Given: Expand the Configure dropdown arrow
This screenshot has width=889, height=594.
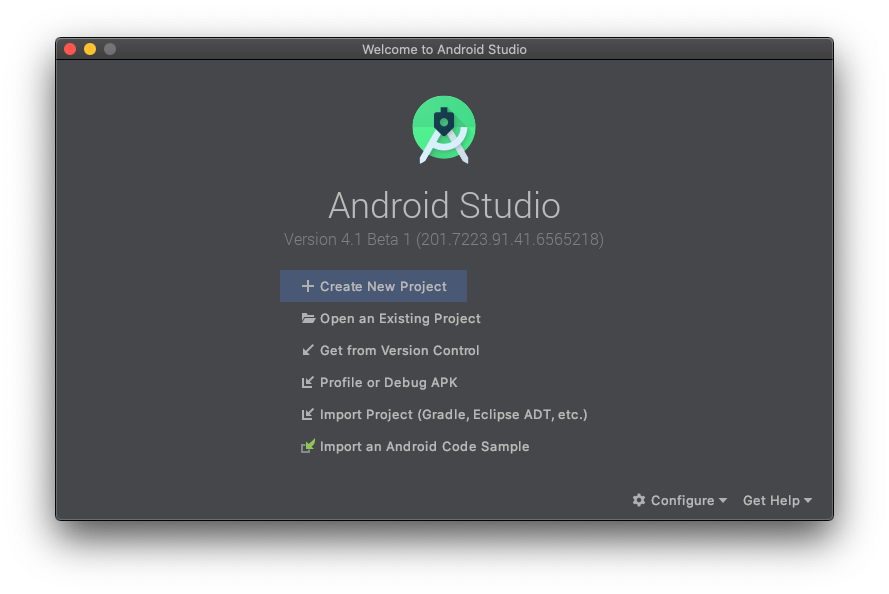Looking at the screenshot, I should click(x=722, y=501).
